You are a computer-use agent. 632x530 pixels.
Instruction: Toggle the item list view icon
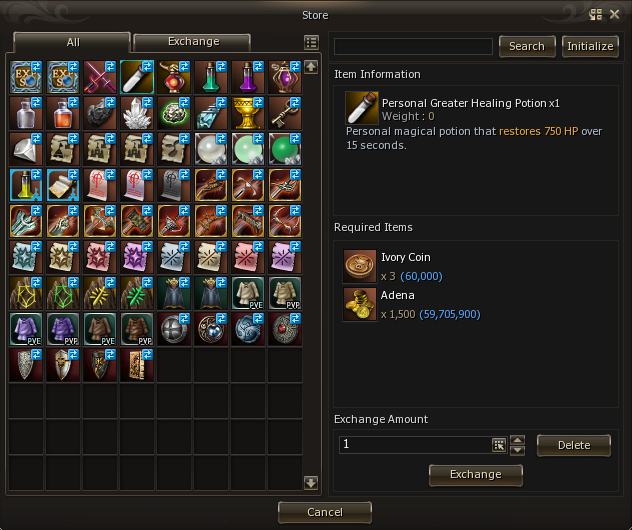pyautogui.click(x=311, y=42)
